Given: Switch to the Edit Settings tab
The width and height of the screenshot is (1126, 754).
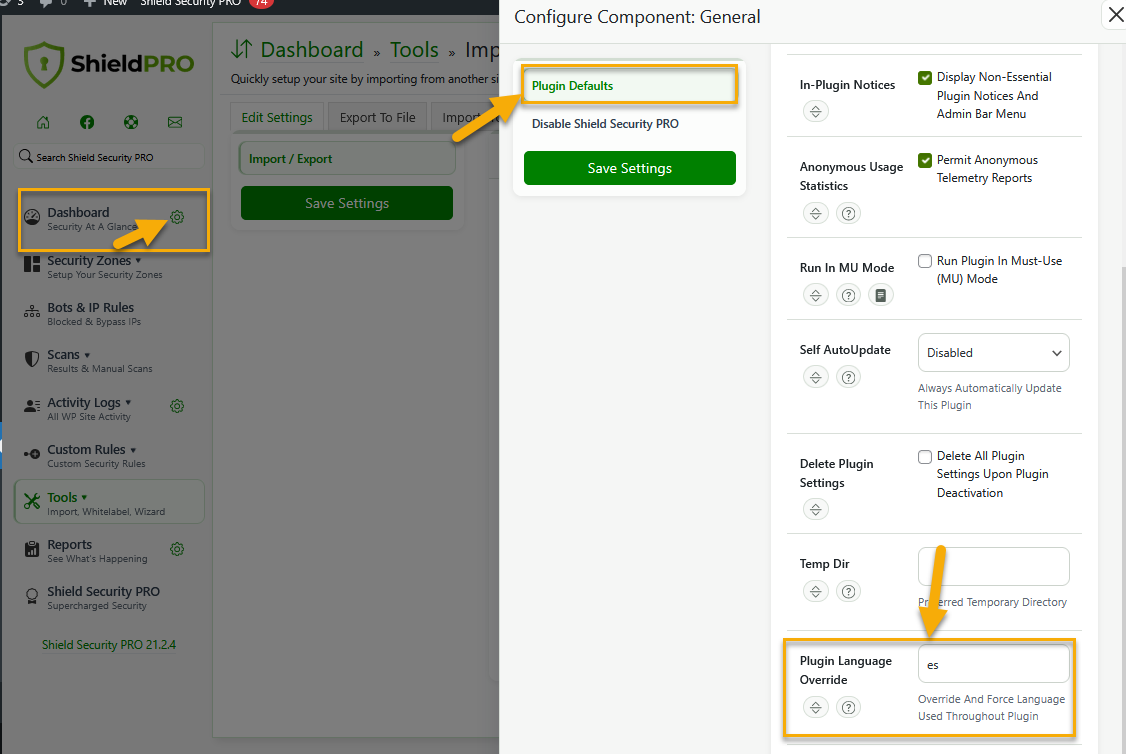Looking at the screenshot, I should pyautogui.click(x=276, y=117).
